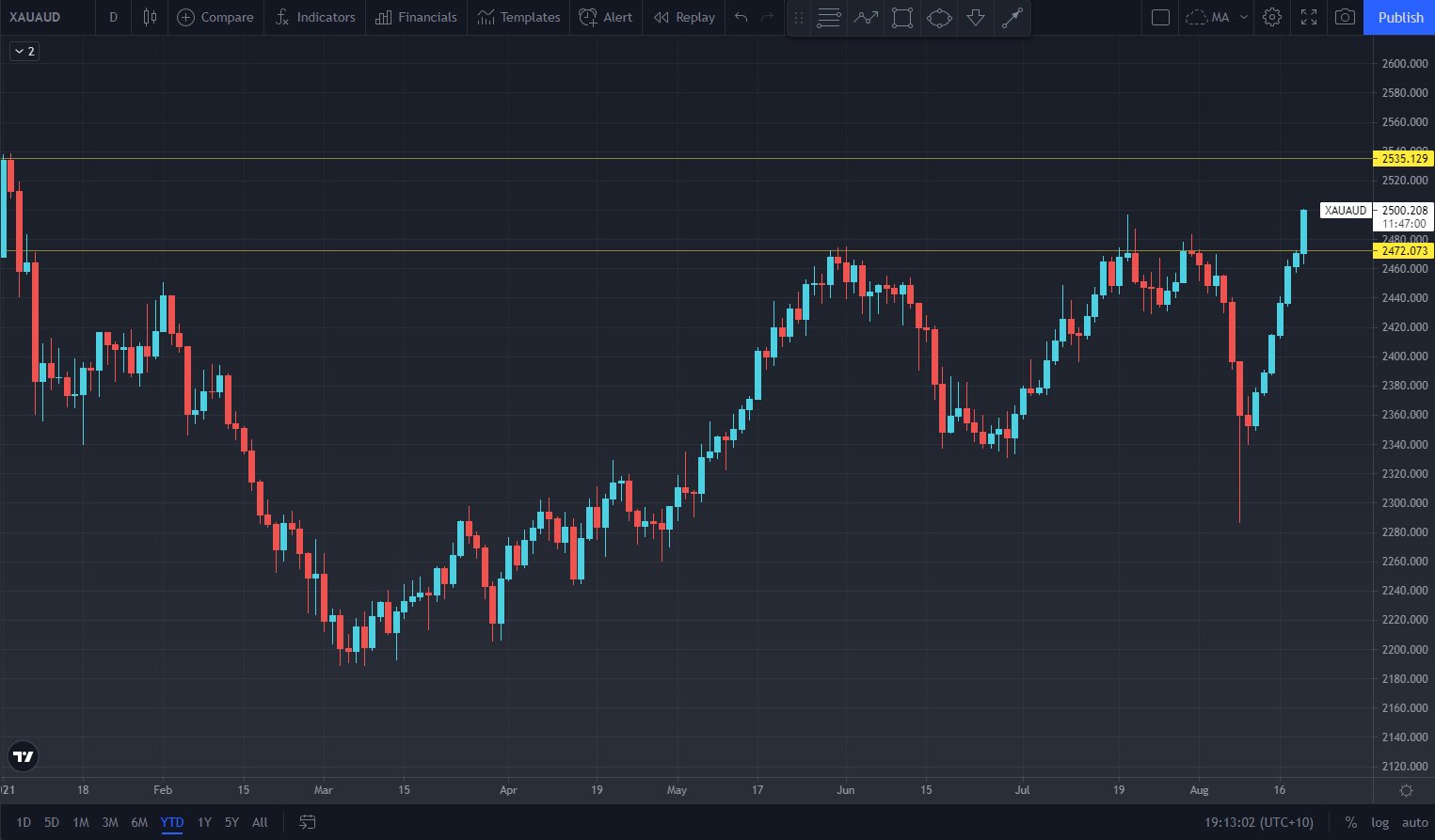Click the 2120.000 price axis label

pyautogui.click(x=1405, y=767)
